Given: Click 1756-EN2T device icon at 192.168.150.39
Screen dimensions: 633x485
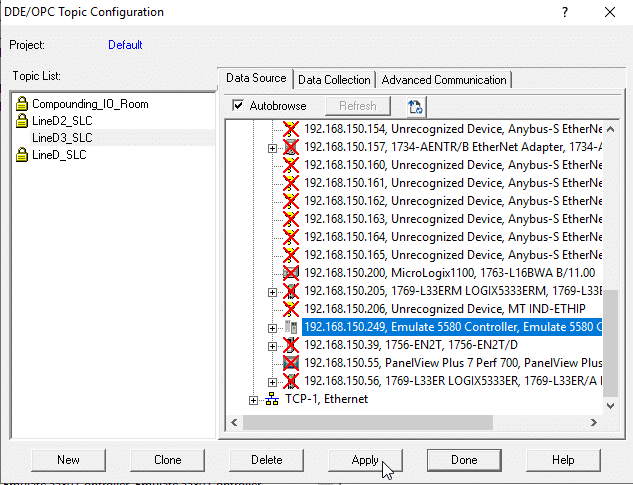Looking at the screenshot, I should [x=291, y=345].
